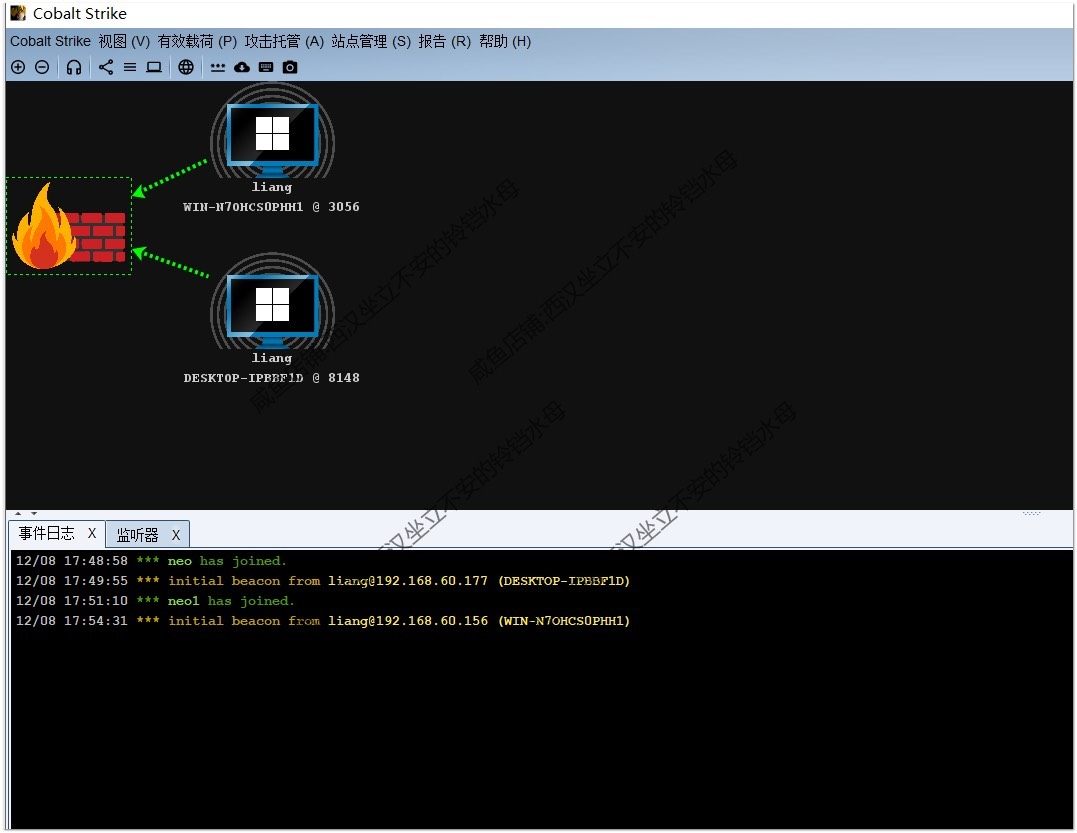The image size is (1077, 833).
Task: Open credentials icon in the toolbar
Action: (218, 67)
